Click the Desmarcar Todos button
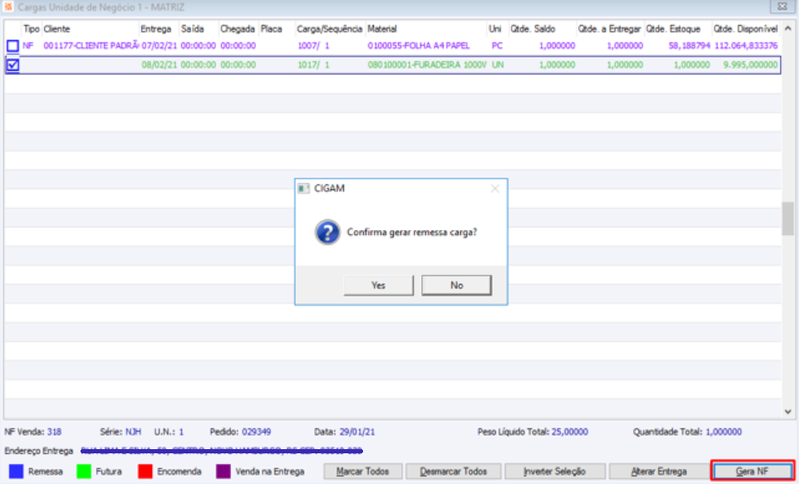The width and height of the screenshot is (800, 484). (454, 471)
